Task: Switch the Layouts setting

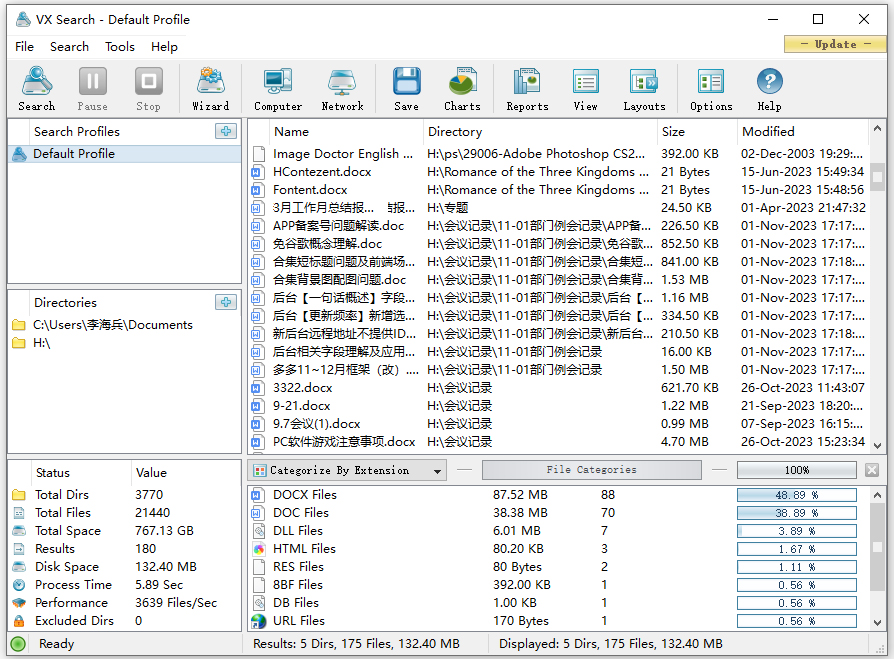Action: point(644,89)
